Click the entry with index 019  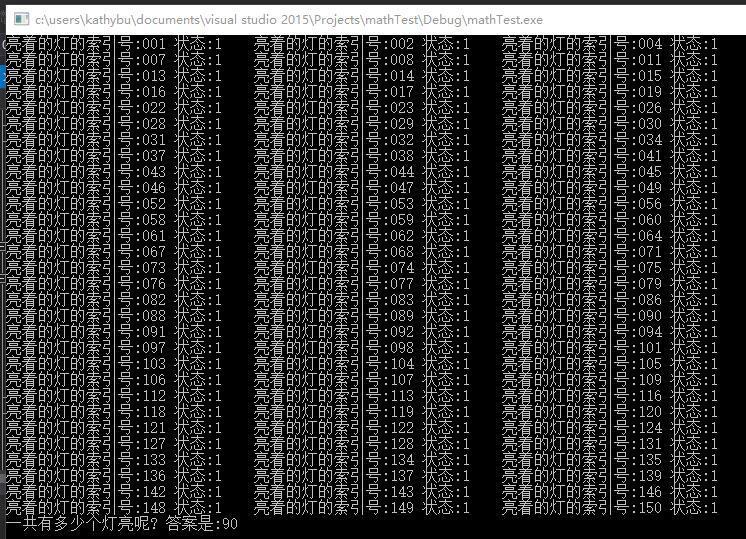pyautogui.click(x=610, y=92)
